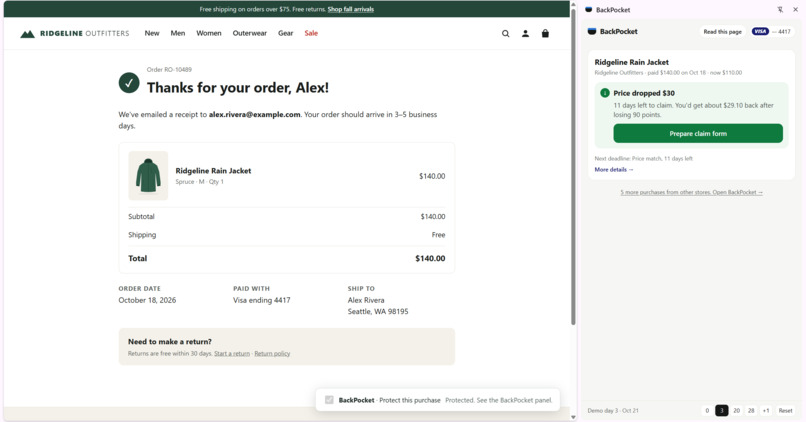Click the Total $140.00 amount
This screenshot has width=806, height=422.
click(x=430, y=259)
